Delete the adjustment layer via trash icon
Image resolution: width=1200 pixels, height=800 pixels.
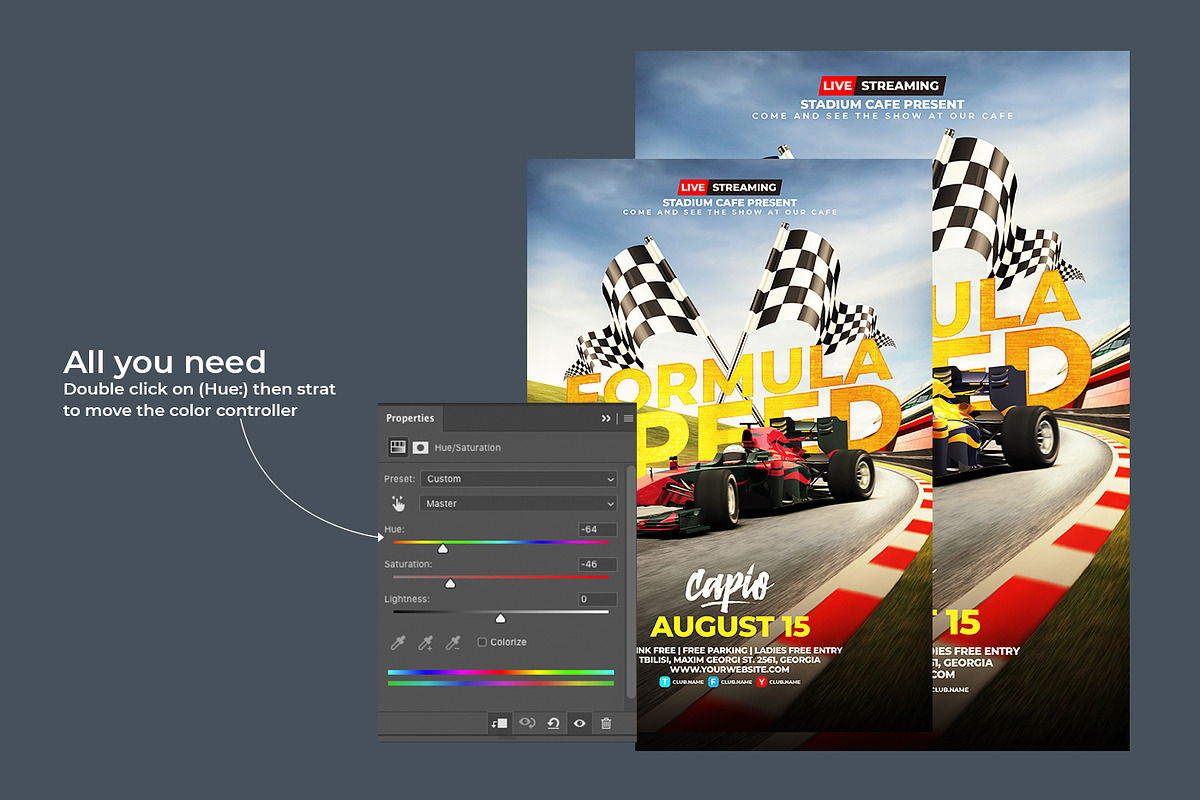(607, 723)
